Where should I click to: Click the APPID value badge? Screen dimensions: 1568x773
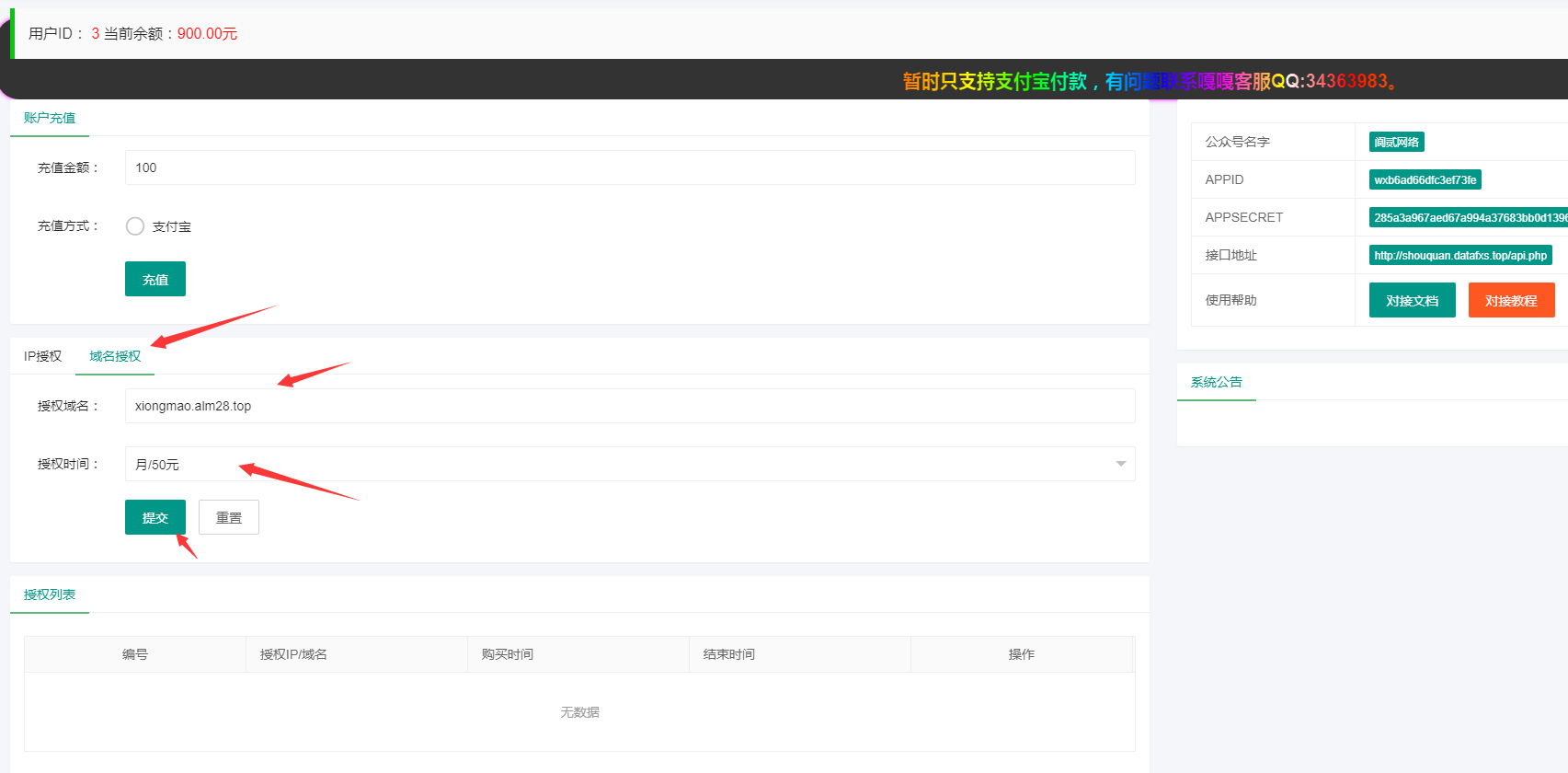(1425, 179)
